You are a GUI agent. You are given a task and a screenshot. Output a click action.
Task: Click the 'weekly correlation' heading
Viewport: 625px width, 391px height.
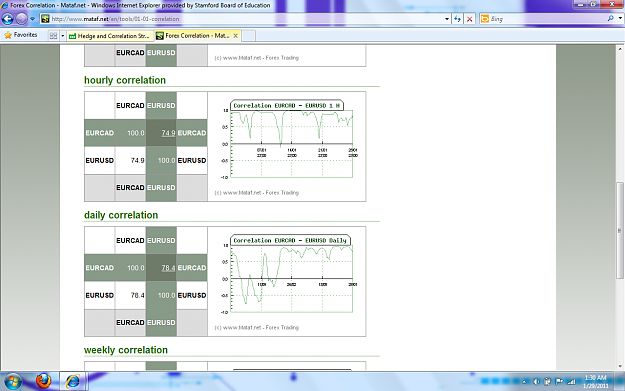(126, 350)
